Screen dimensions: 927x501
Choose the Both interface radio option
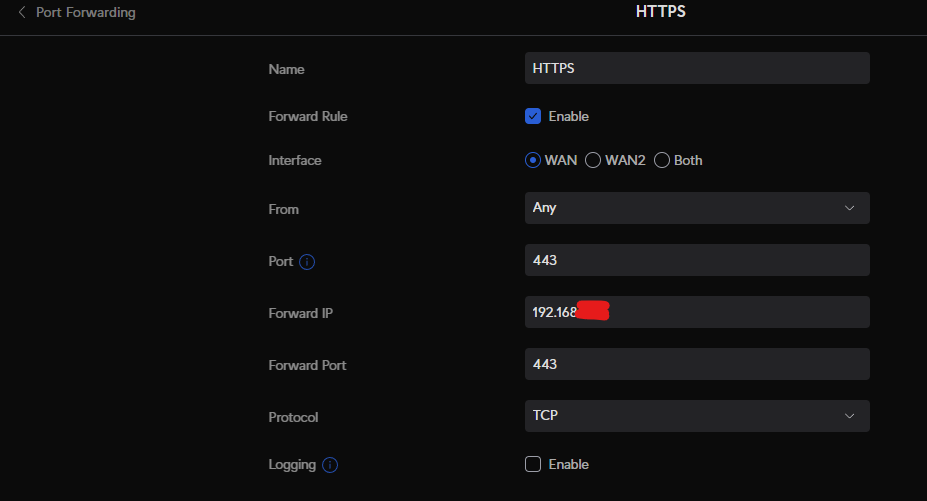[x=662, y=160]
